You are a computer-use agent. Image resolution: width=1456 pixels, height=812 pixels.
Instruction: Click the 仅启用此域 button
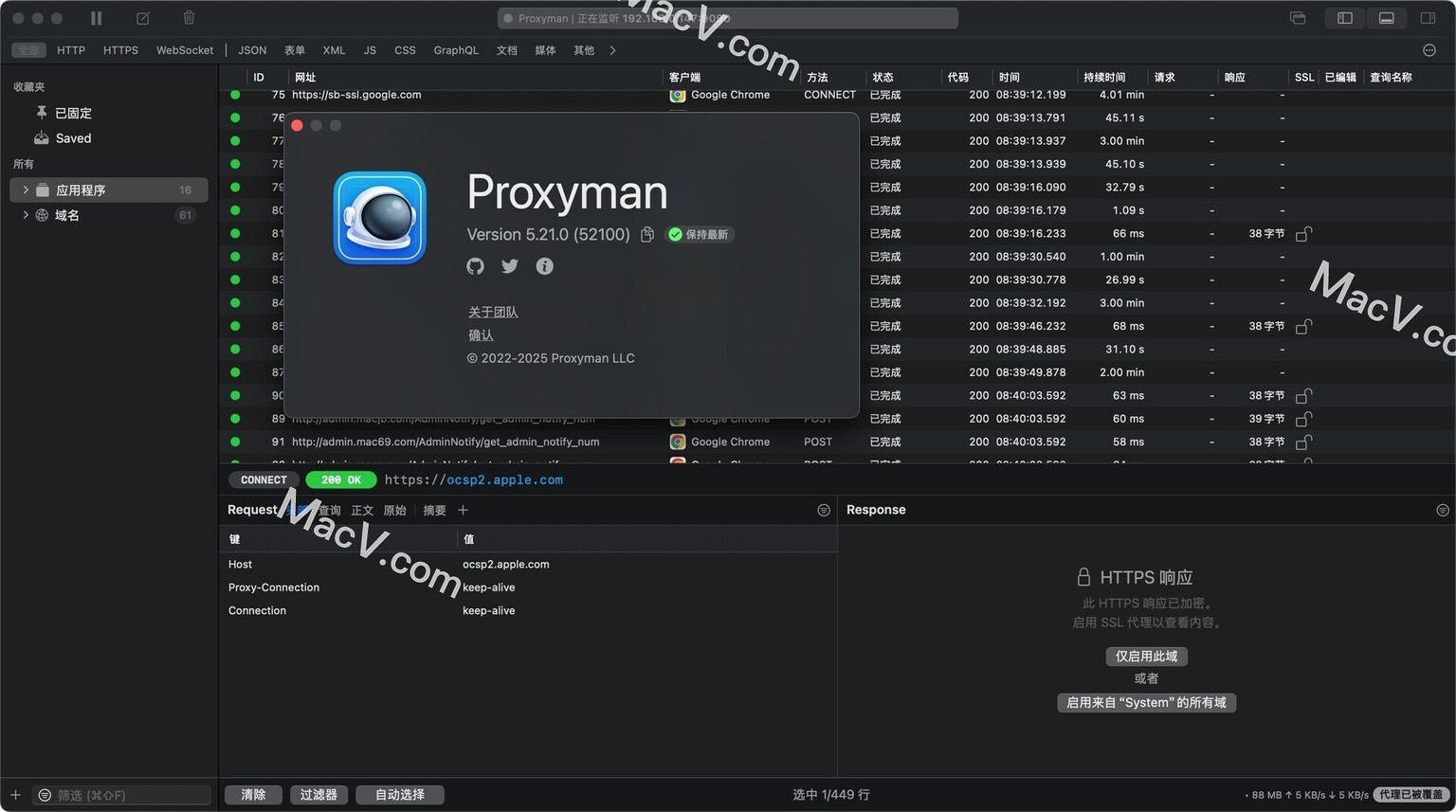1146,657
